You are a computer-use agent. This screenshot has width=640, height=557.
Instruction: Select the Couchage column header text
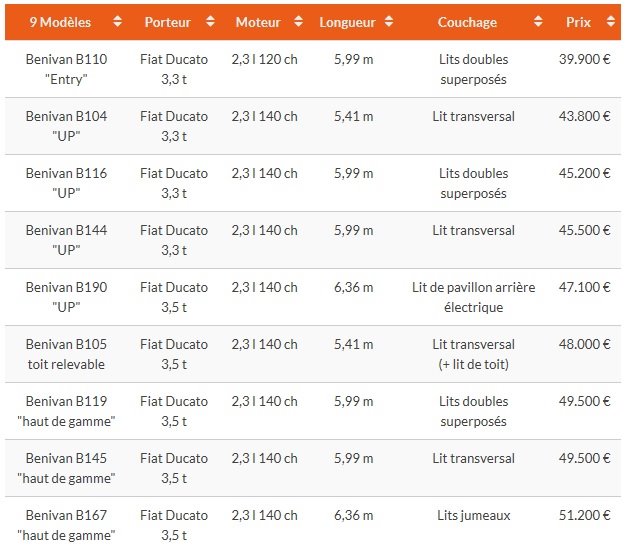point(467,22)
